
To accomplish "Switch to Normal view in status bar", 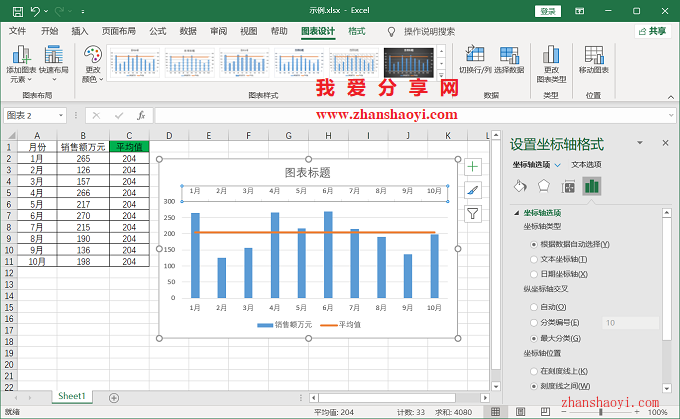I will coord(495,412).
